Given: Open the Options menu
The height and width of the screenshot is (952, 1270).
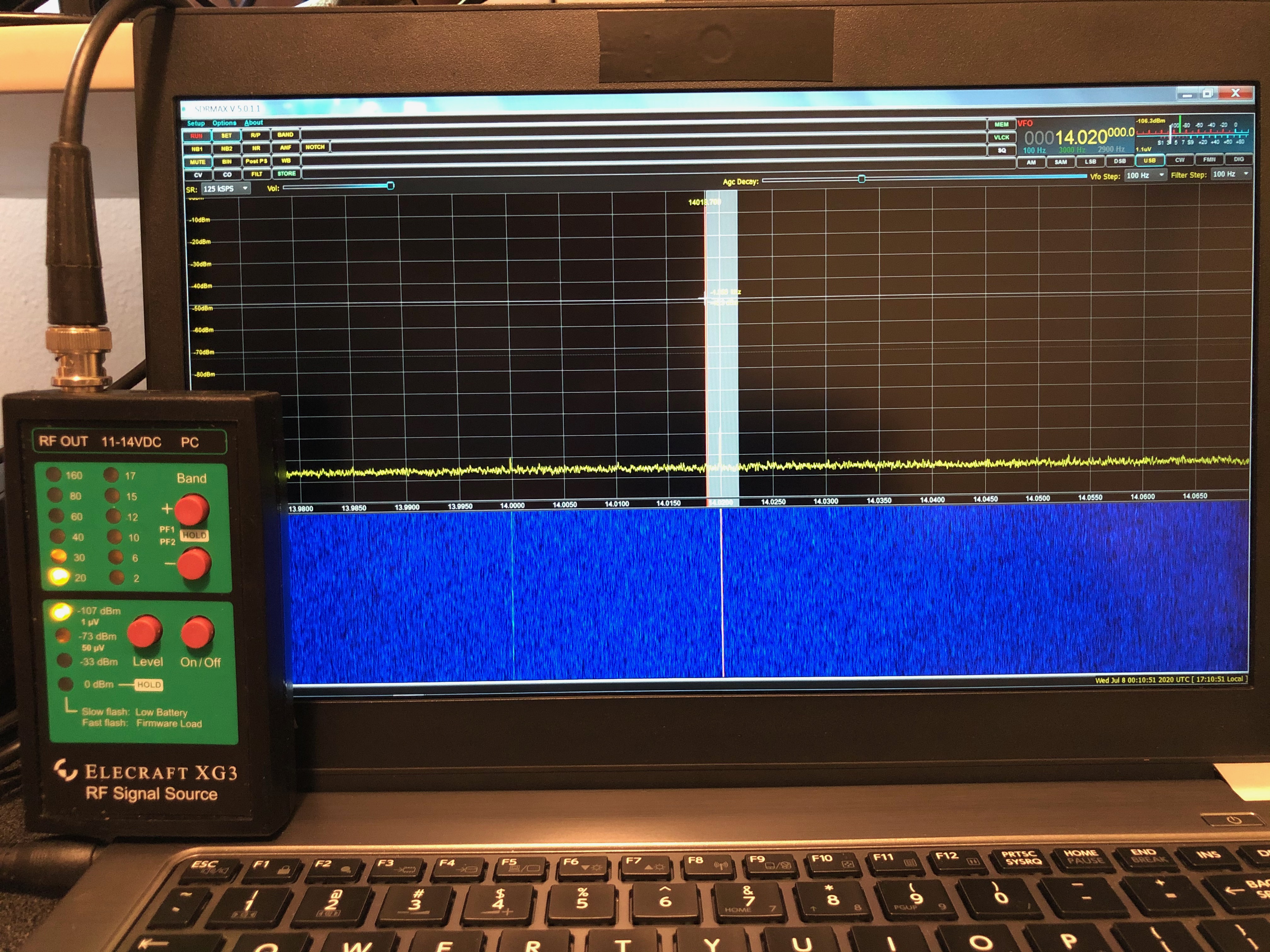Looking at the screenshot, I should [224, 123].
